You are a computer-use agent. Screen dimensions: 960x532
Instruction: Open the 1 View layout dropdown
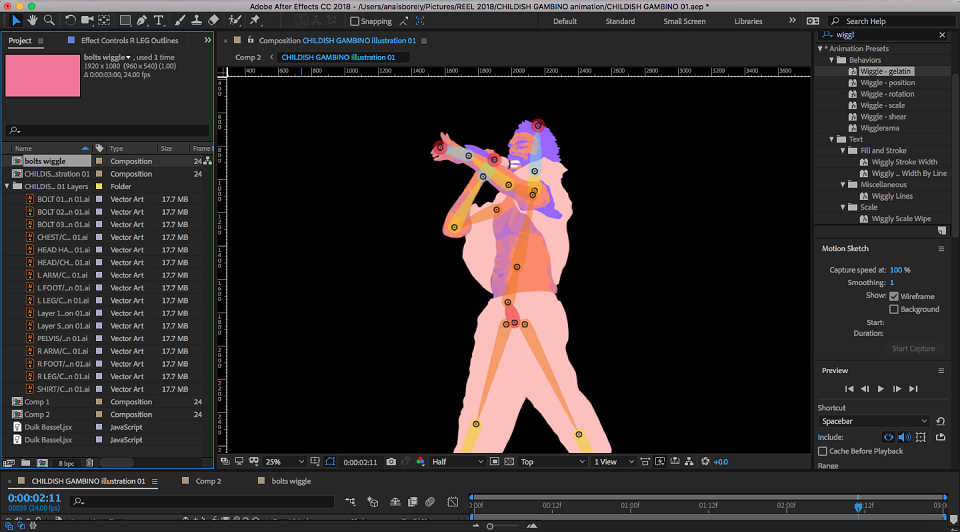[x=613, y=462]
